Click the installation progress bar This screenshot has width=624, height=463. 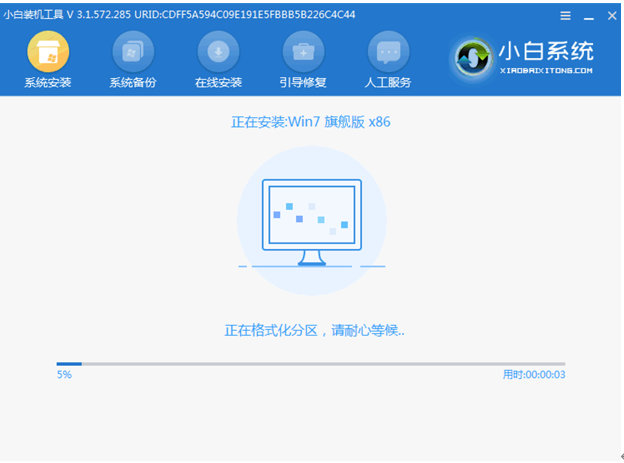click(x=310, y=364)
